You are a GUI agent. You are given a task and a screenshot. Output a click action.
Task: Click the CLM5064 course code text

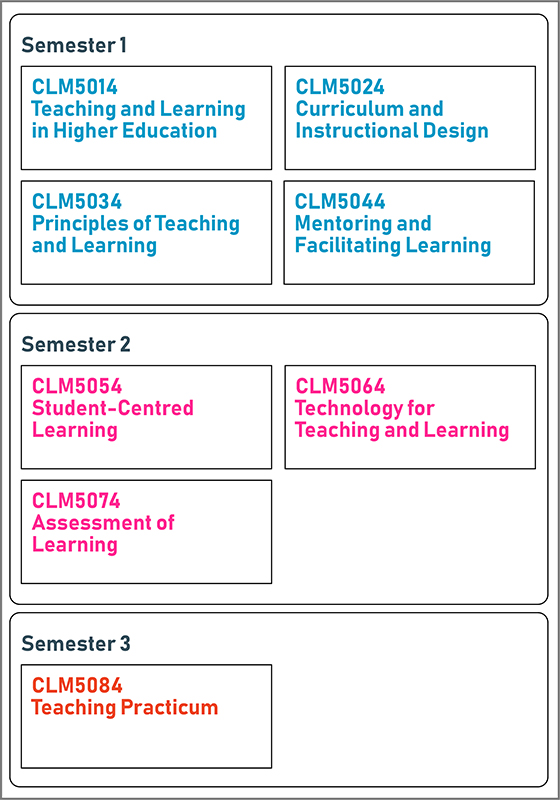point(341,386)
